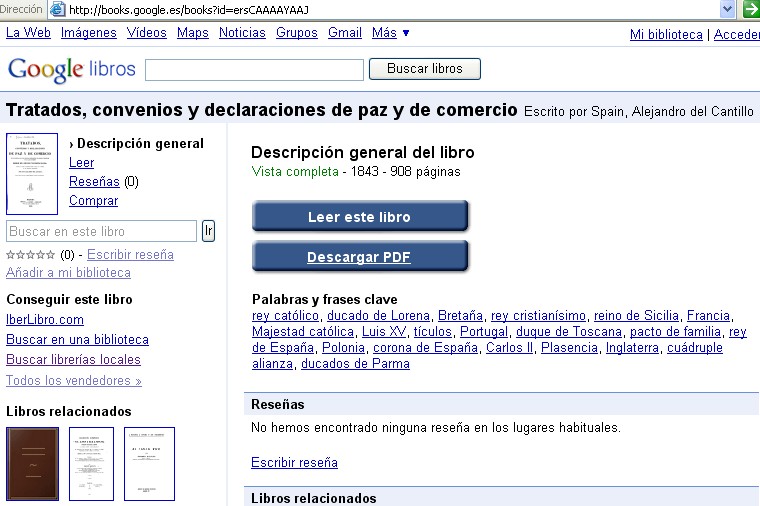Image resolution: width=760 pixels, height=506 pixels.
Task: Open Vídeos link
Action: tap(146, 32)
